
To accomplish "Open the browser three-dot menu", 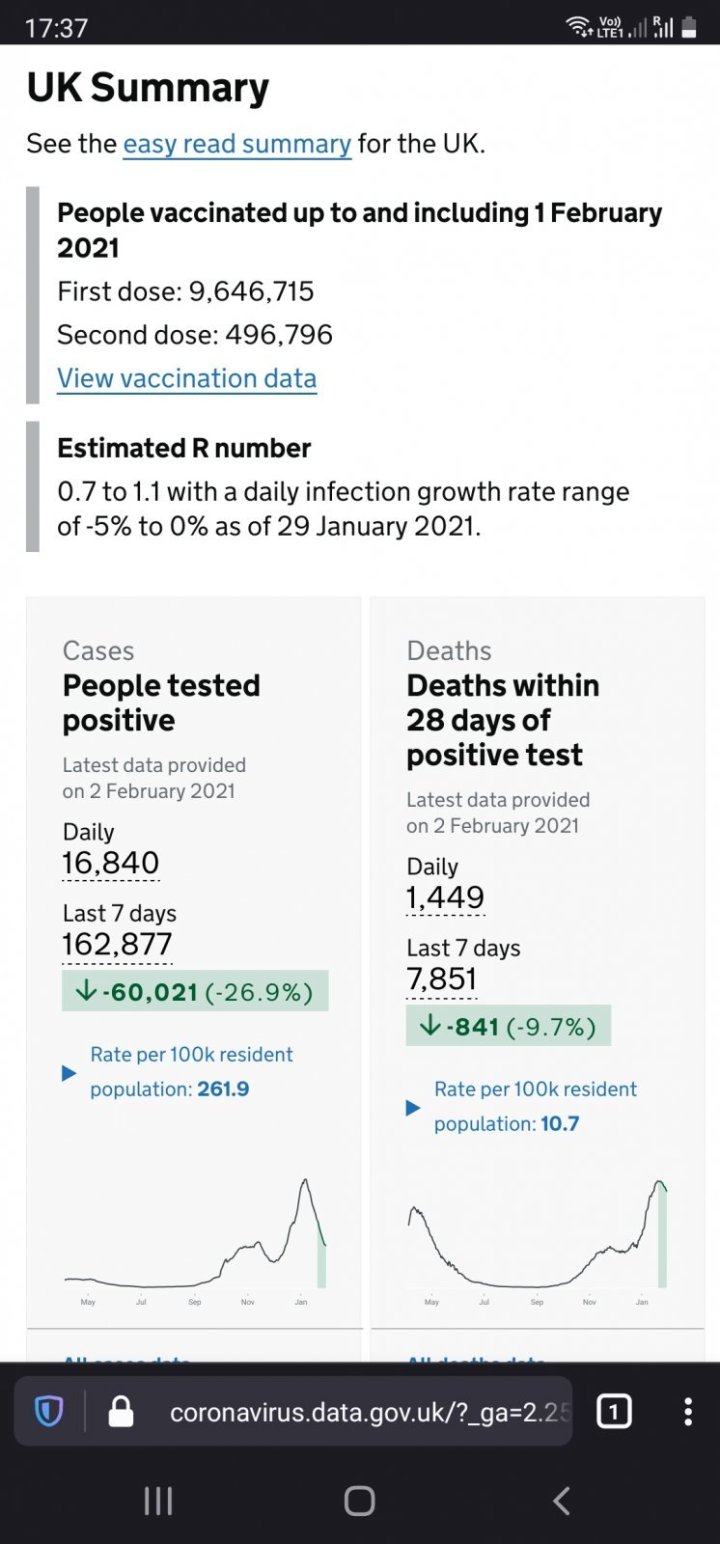I will tap(687, 1412).
